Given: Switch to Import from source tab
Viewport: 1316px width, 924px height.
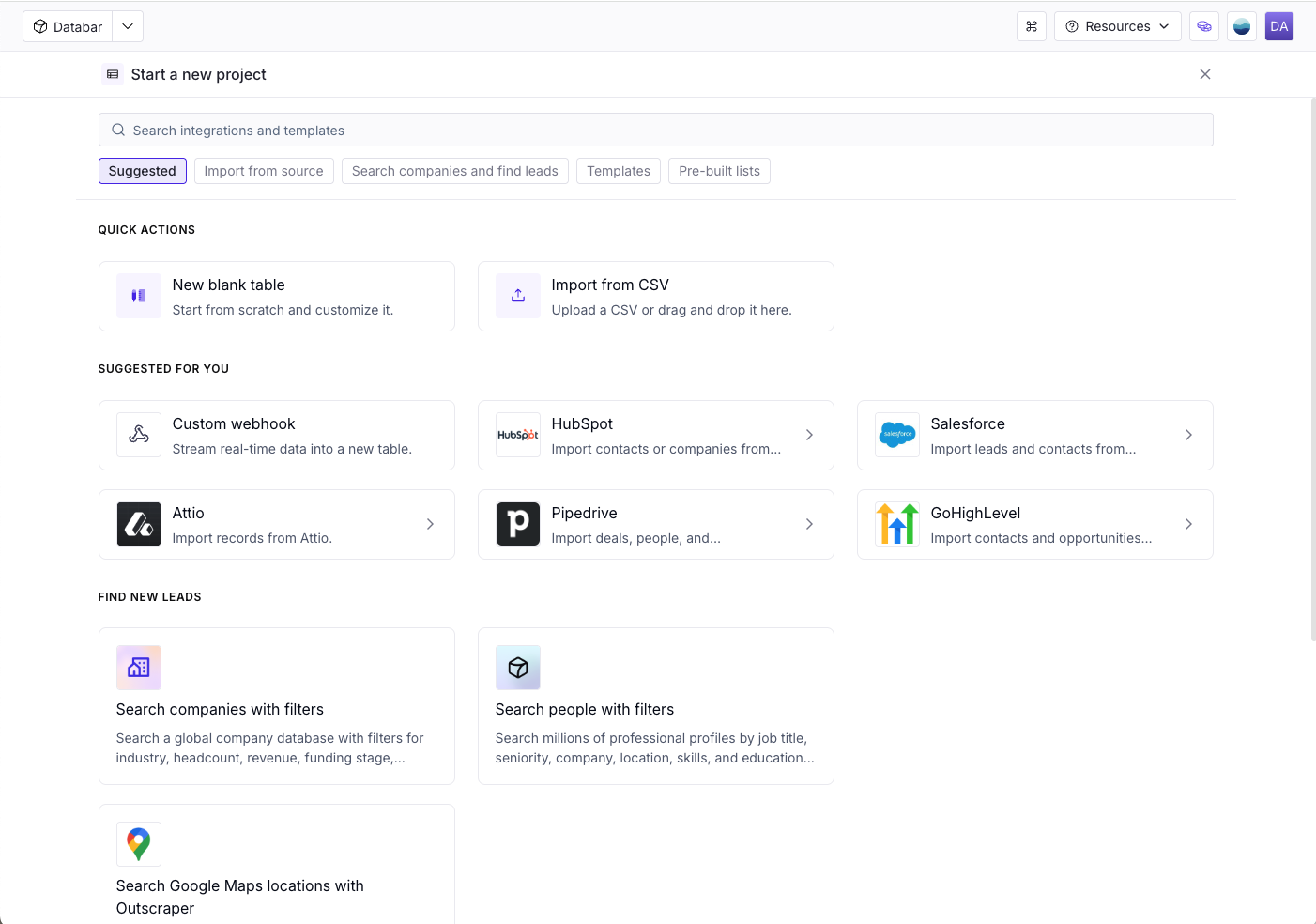Looking at the screenshot, I should tap(264, 171).
